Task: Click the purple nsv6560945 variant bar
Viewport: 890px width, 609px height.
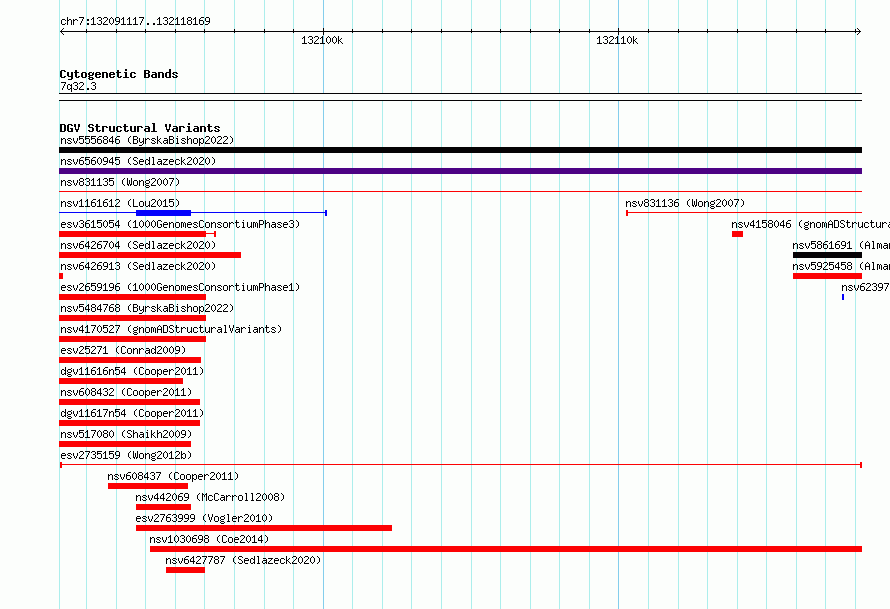Action: (x=460, y=171)
